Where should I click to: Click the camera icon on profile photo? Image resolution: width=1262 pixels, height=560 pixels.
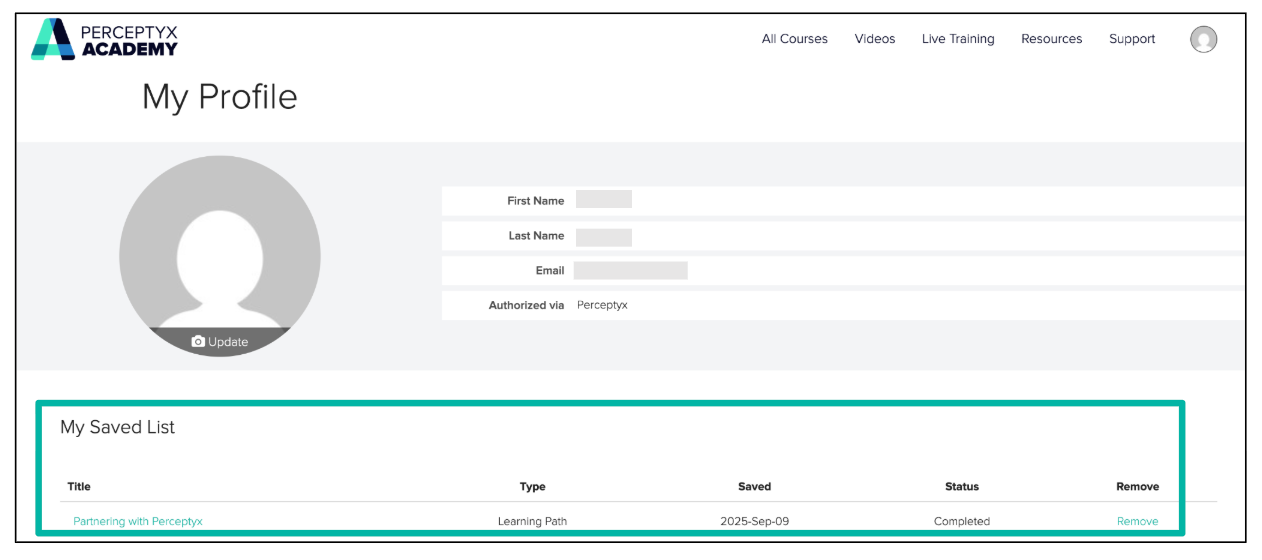(x=198, y=342)
